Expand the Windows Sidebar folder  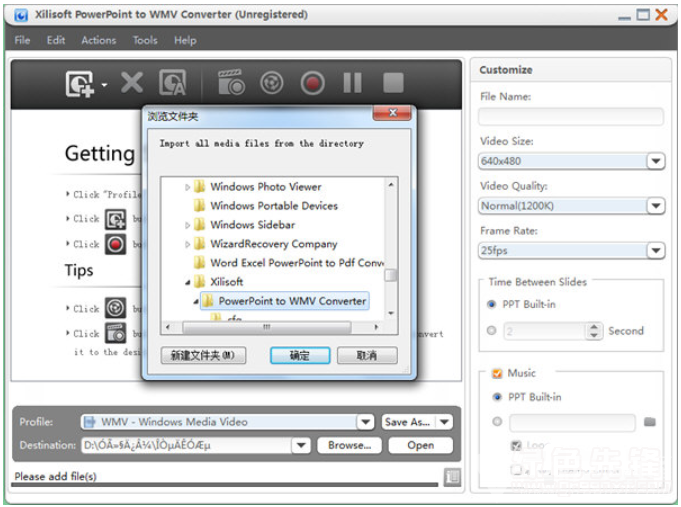188,225
